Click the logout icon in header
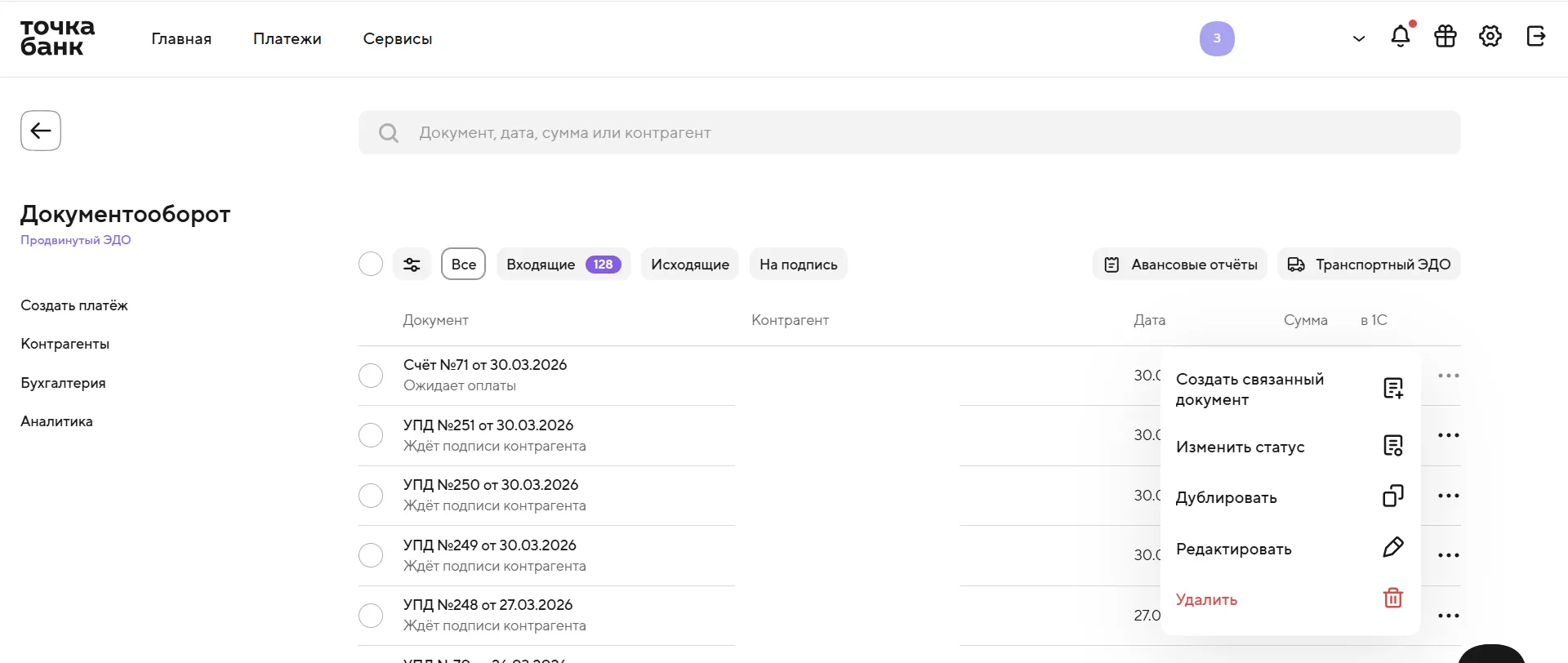The height and width of the screenshot is (663, 1568). point(1535,37)
